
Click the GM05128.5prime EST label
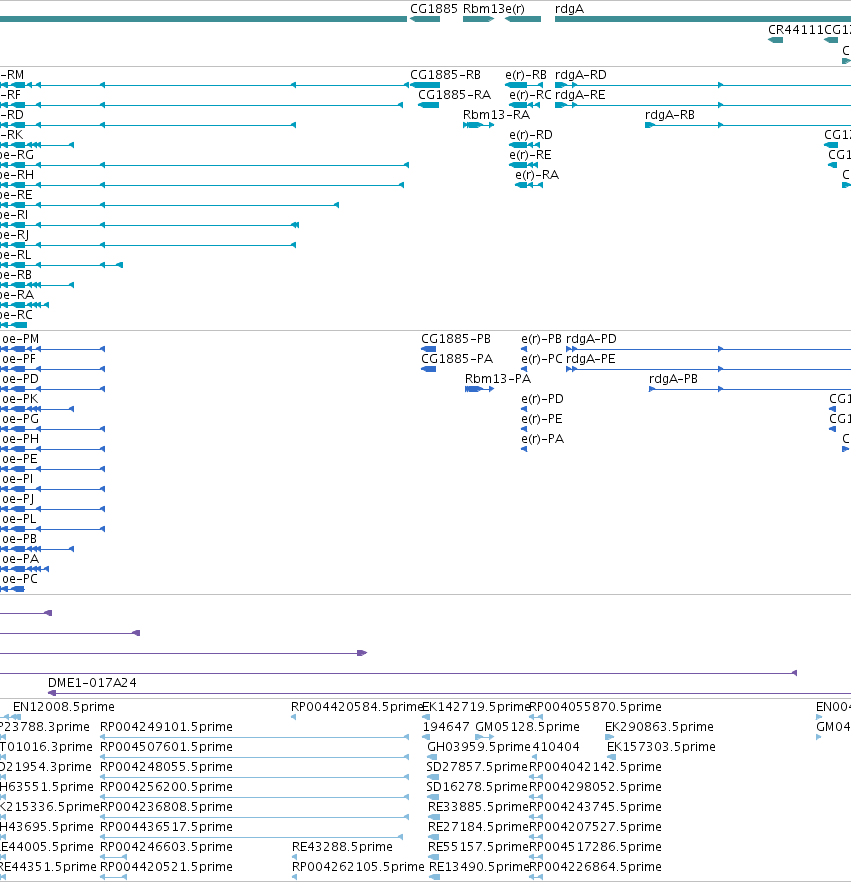point(528,727)
